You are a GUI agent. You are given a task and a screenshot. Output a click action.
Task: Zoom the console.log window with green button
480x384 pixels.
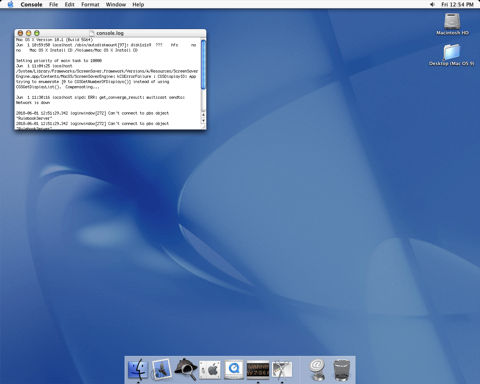click(37, 33)
